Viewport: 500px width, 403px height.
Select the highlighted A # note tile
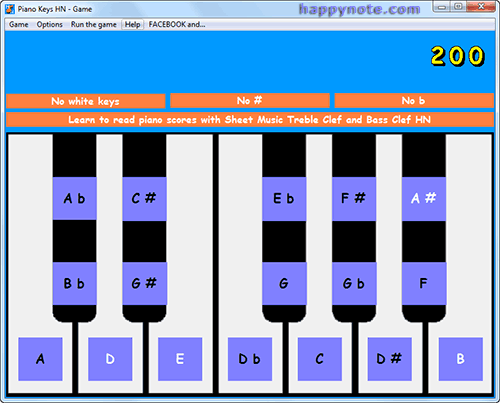tap(424, 199)
